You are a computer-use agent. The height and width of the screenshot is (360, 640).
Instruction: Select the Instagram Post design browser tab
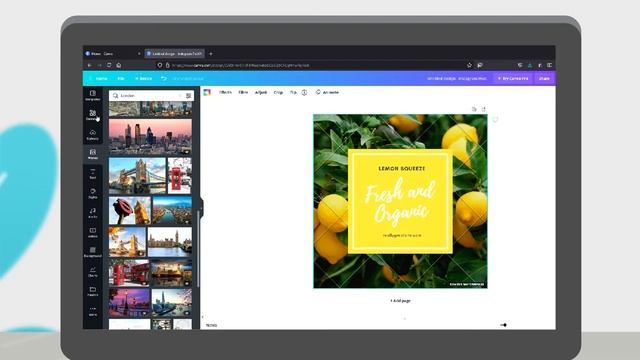[x=175, y=53]
